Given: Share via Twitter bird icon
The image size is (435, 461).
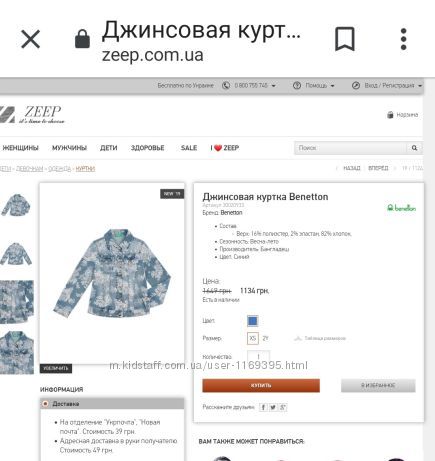Looking at the screenshot, I should pos(273,407).
